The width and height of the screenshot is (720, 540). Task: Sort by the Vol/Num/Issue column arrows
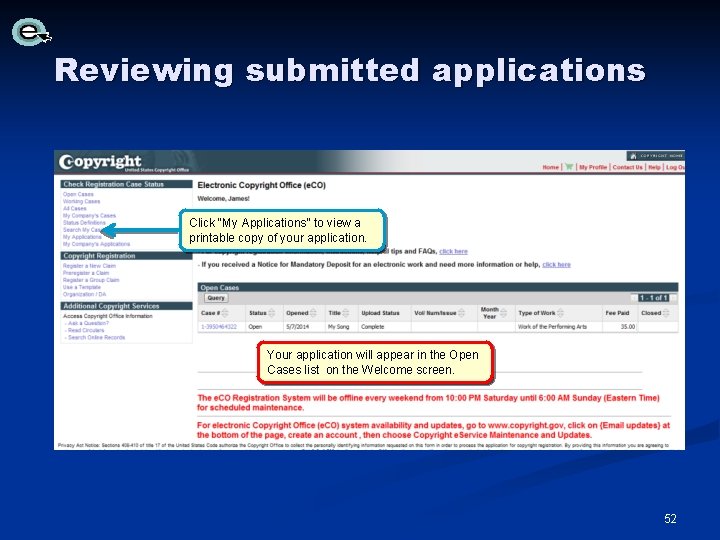[461, 313]
